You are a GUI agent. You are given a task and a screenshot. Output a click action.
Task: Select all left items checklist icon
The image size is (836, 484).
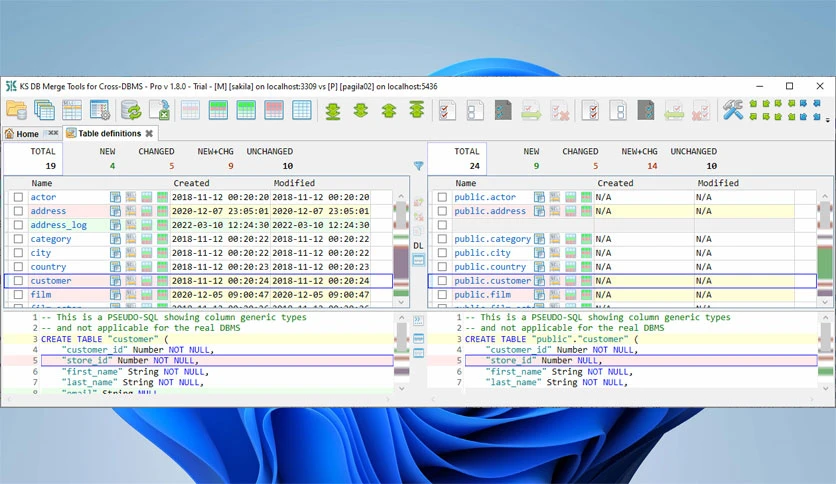(447, 110)
